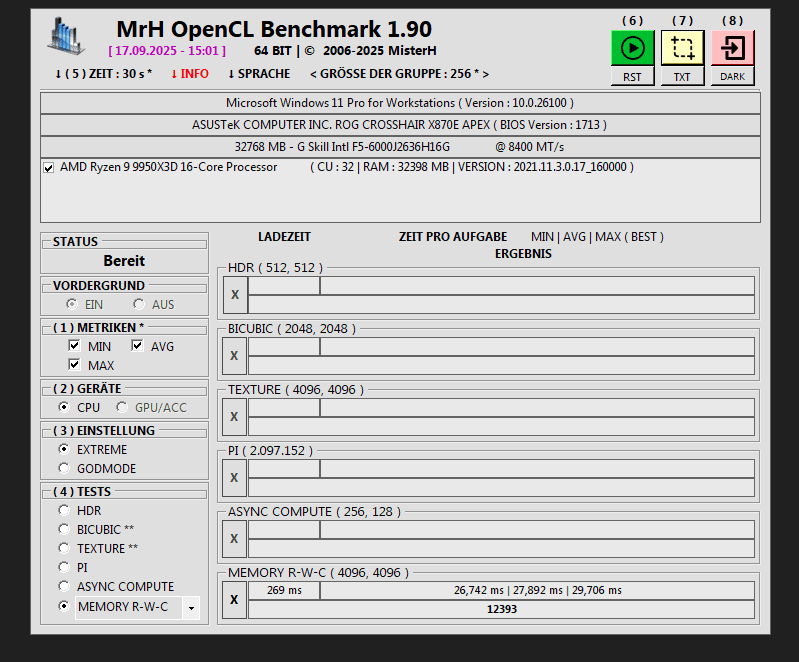This screenshot has height=662, width=799.
Task: Select the EIN foreground radio button
Action: (x=71, y=304)
